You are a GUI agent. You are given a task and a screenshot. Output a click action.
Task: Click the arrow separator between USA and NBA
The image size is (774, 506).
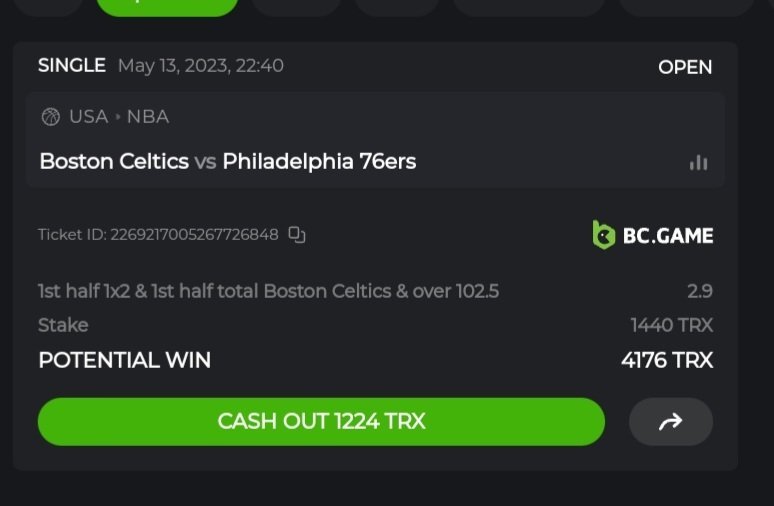[117, 117]
